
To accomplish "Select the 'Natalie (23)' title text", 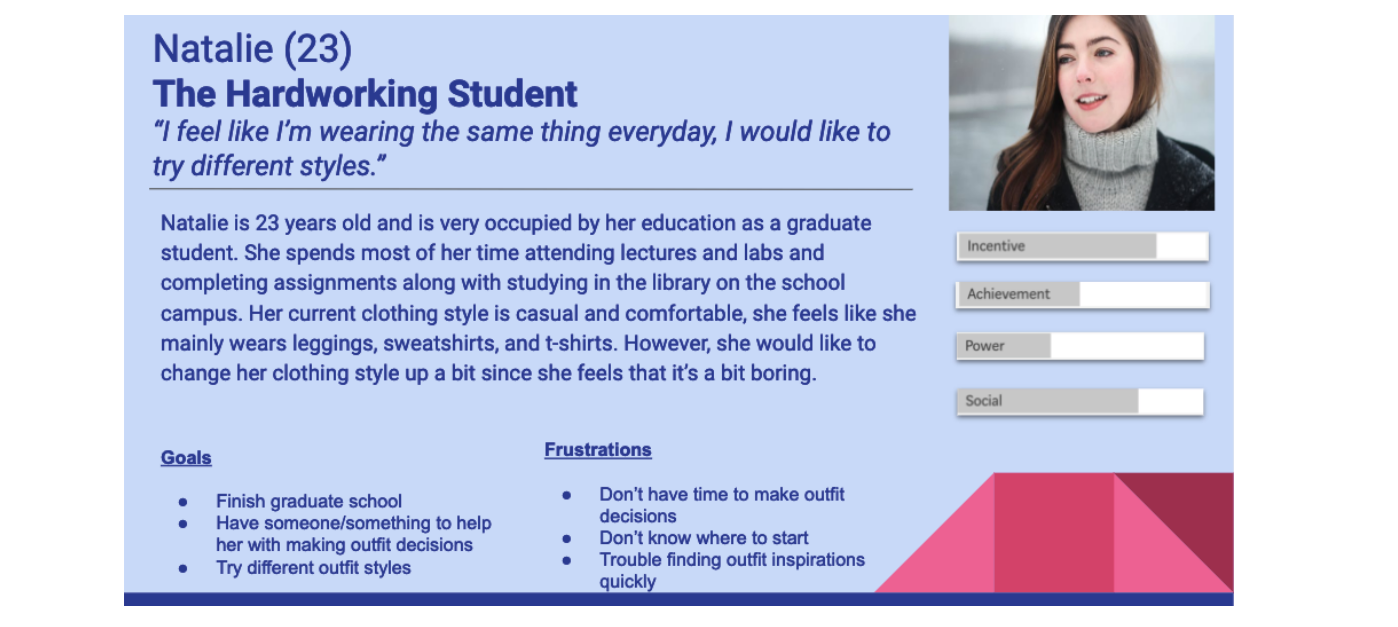I will click(252, 48).
